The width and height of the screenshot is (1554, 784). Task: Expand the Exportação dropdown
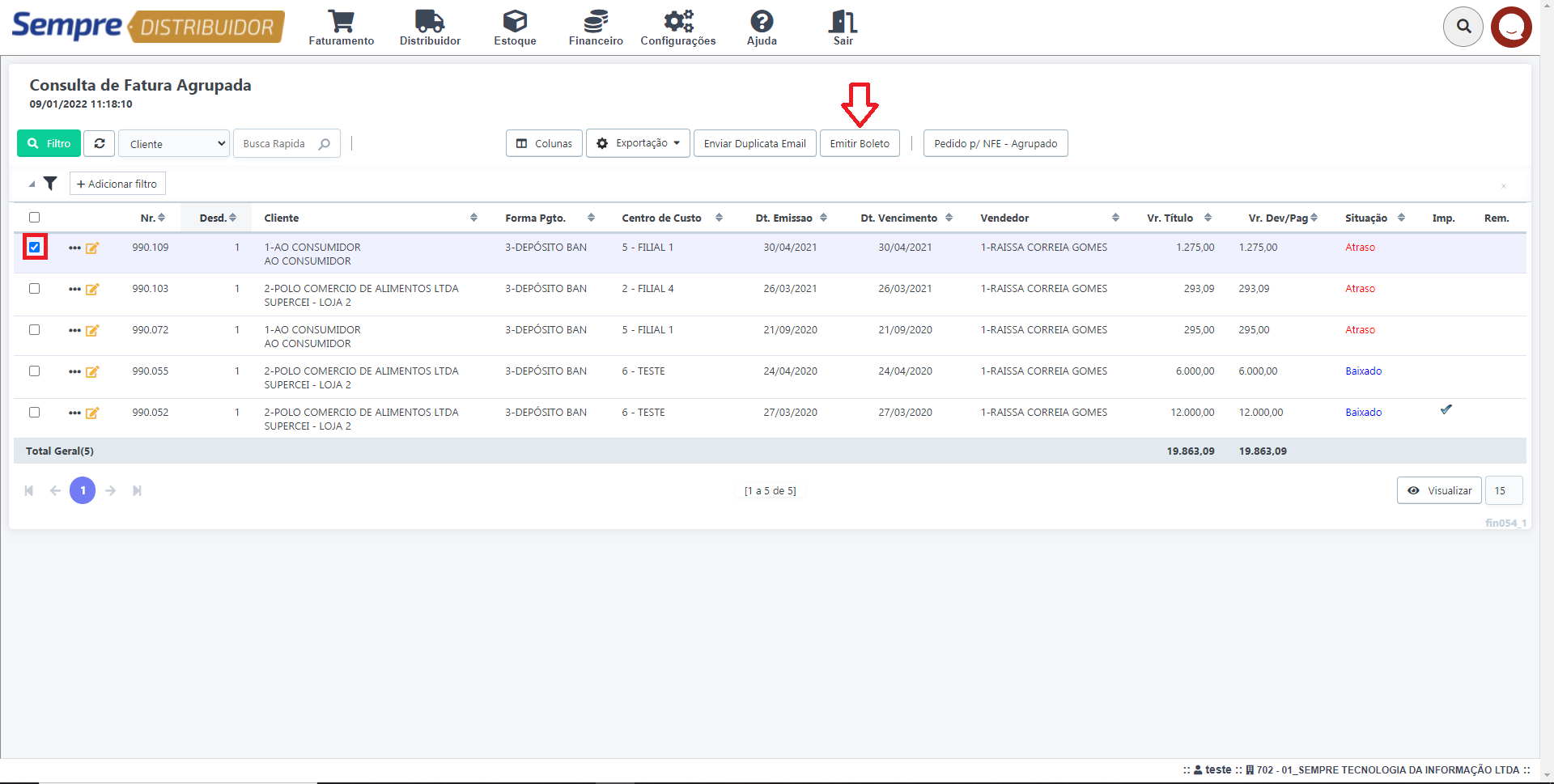point(638,143)
